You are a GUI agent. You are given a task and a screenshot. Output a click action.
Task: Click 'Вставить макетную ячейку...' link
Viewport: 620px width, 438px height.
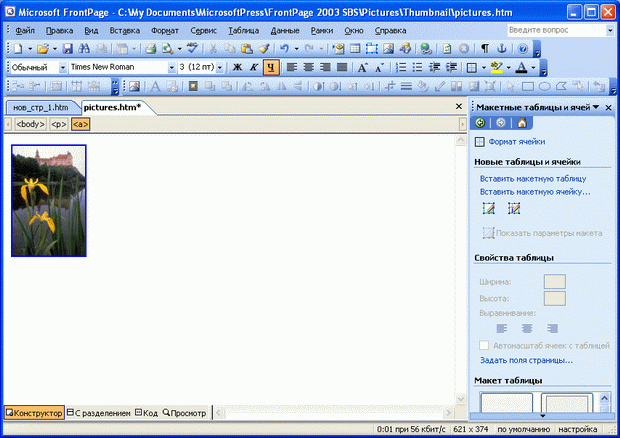tap(535, 192)
